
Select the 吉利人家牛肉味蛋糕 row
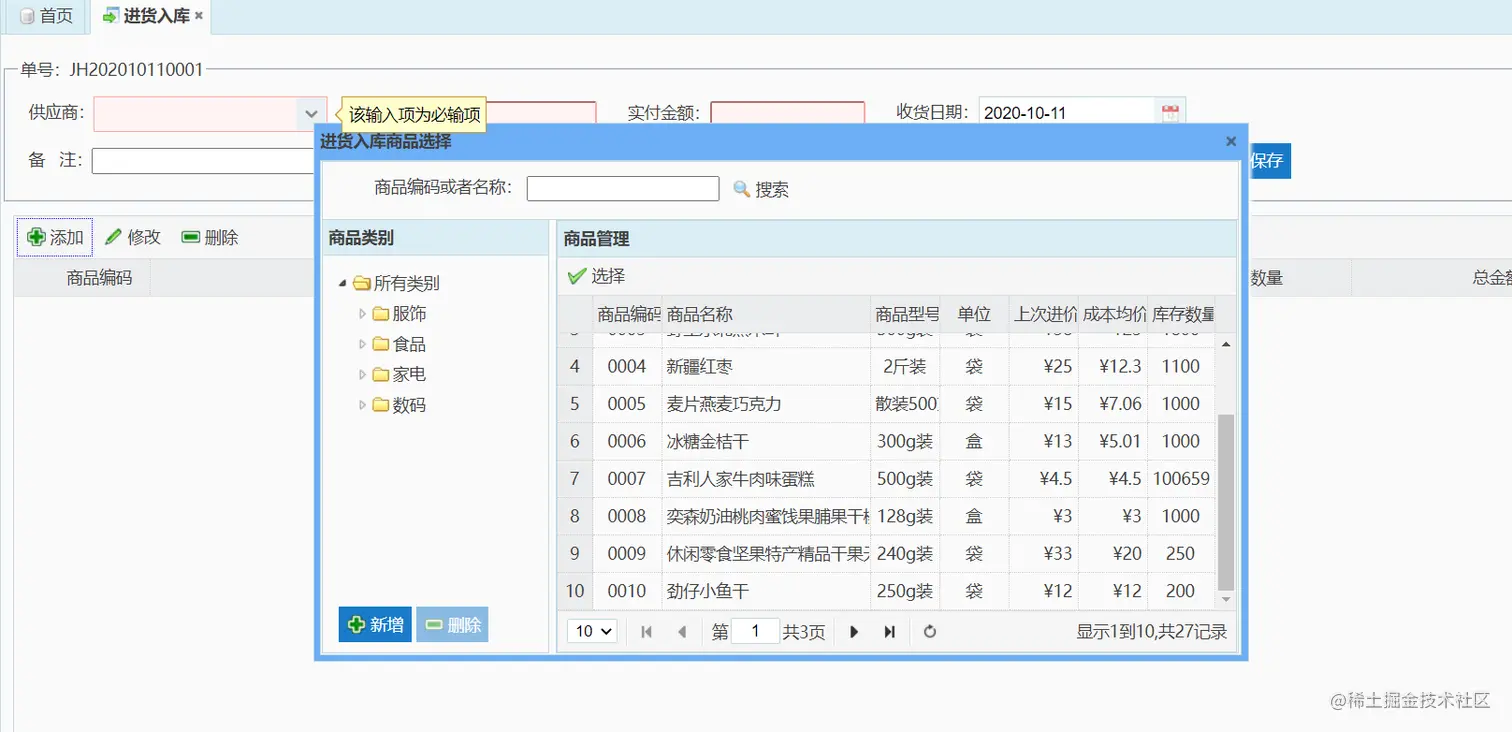tap(886, 479)
